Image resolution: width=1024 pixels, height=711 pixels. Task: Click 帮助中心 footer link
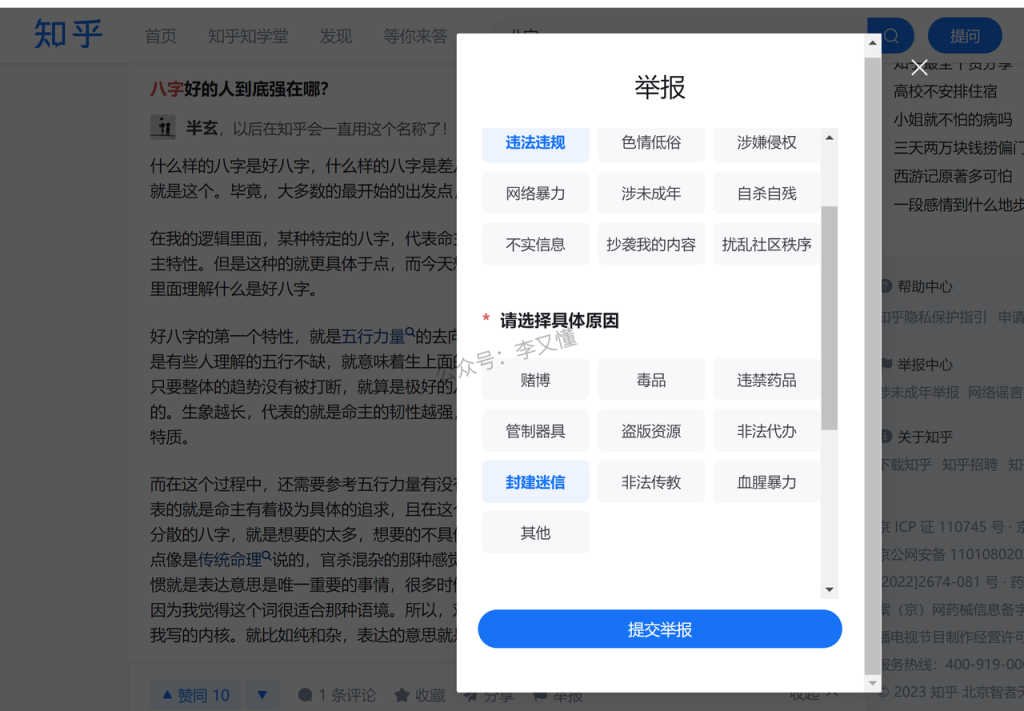click(924, 287)
